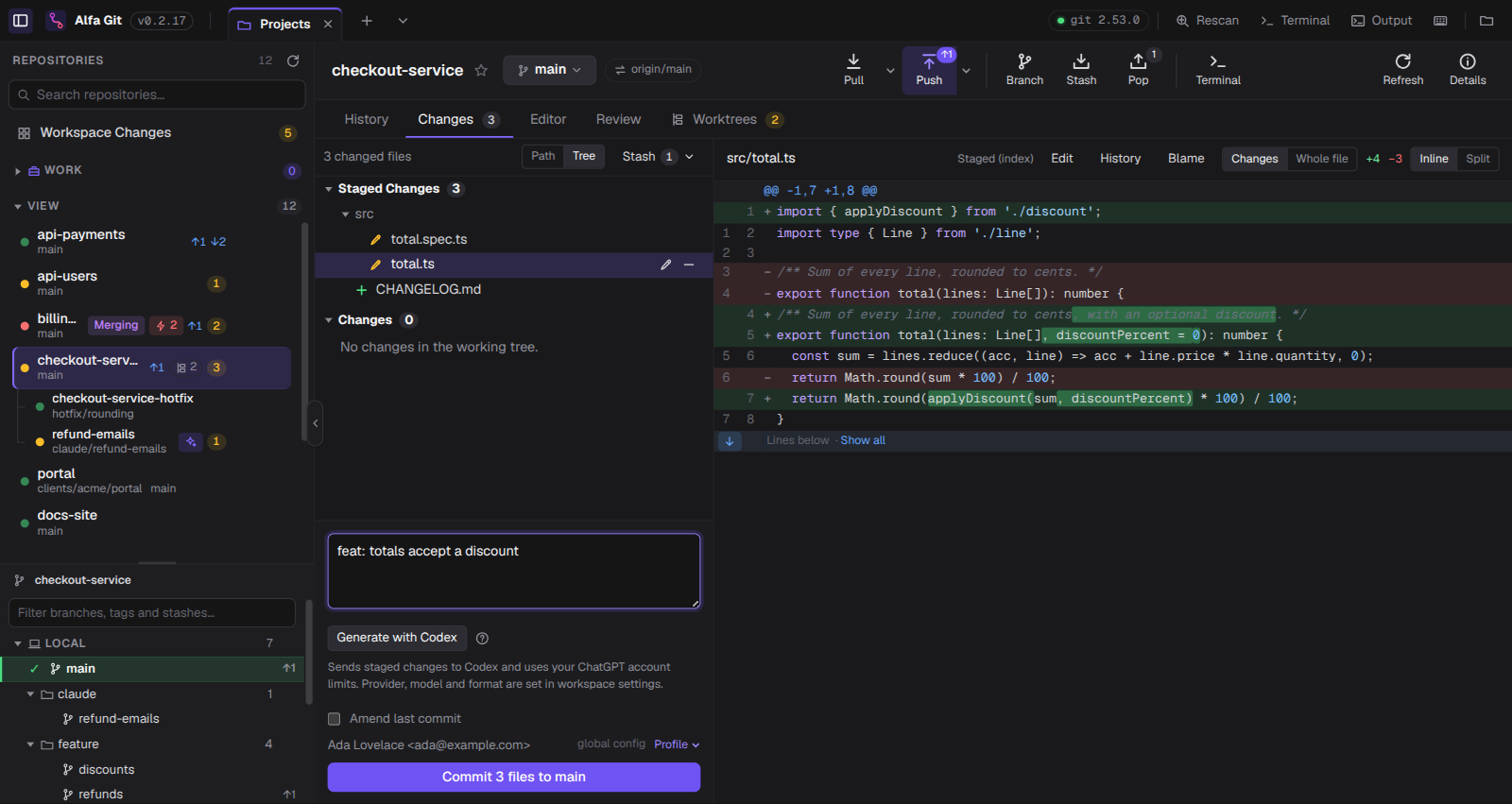Edit total.ts with pencil icon

(x=666, y=265)
